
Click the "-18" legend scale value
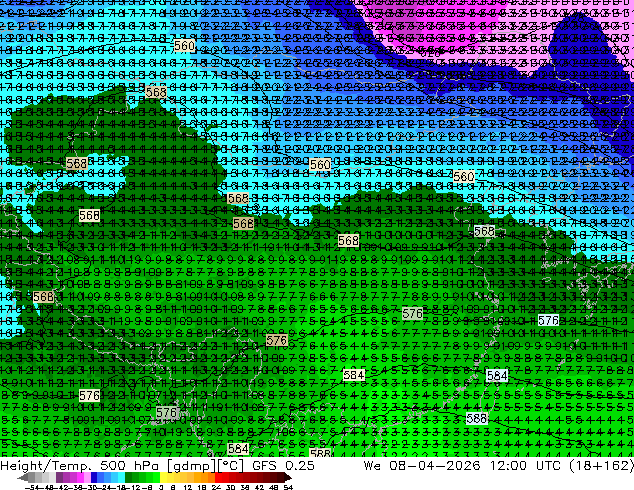(x=118, y=487)
